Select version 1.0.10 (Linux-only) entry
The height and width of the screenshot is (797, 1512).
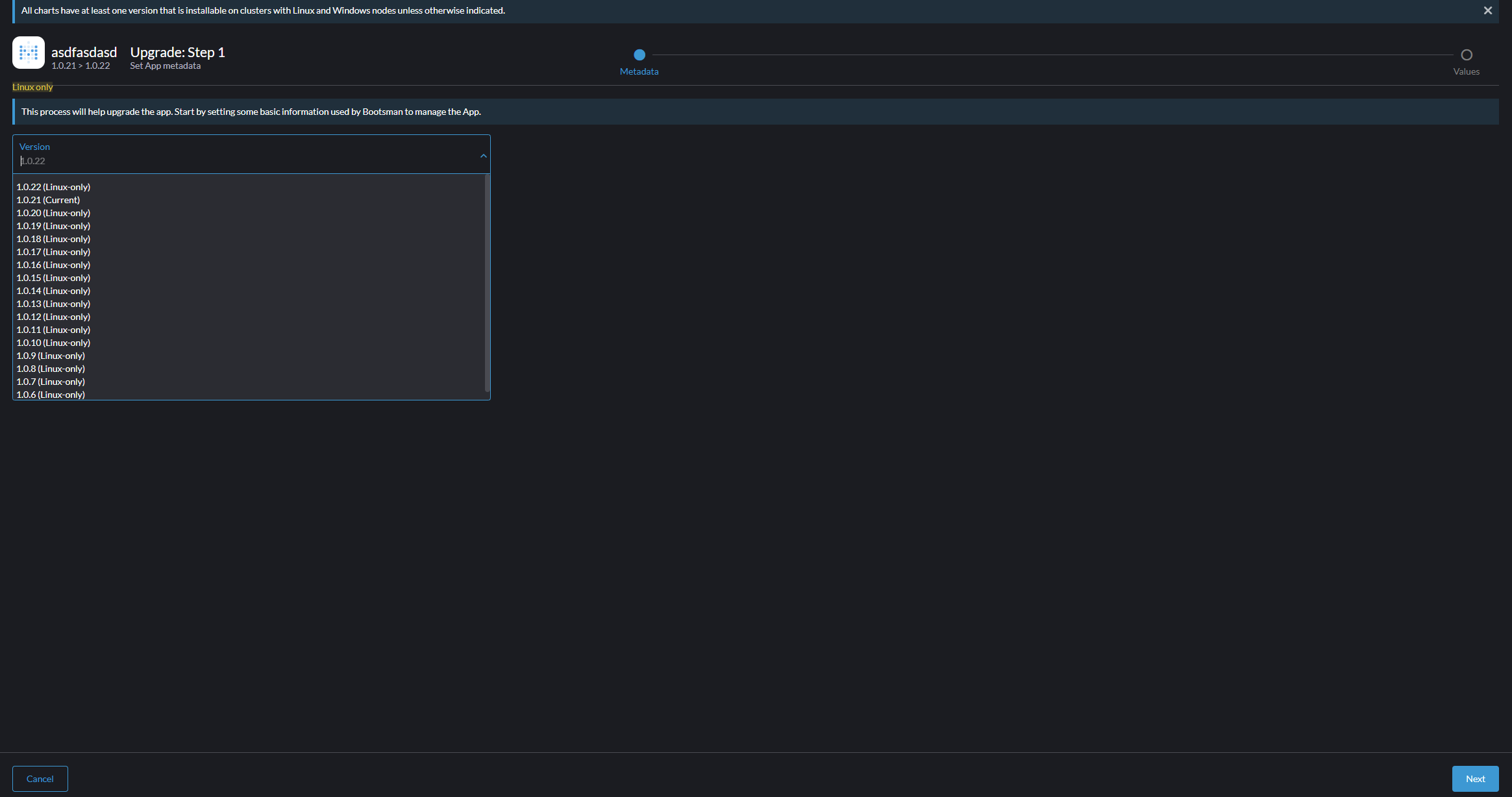coord(53,343)
